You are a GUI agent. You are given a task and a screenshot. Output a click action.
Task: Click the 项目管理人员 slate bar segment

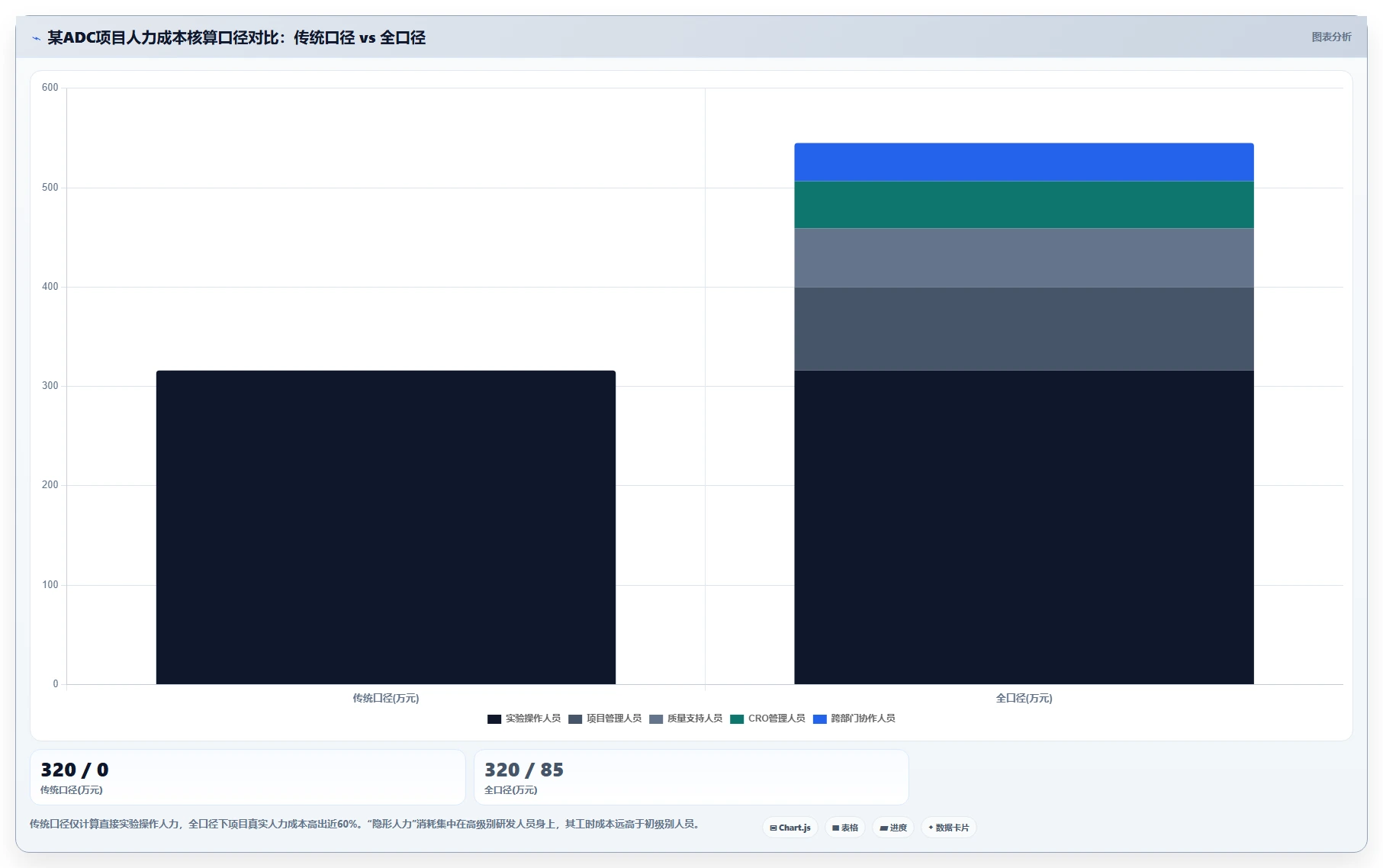(1024, 329)
